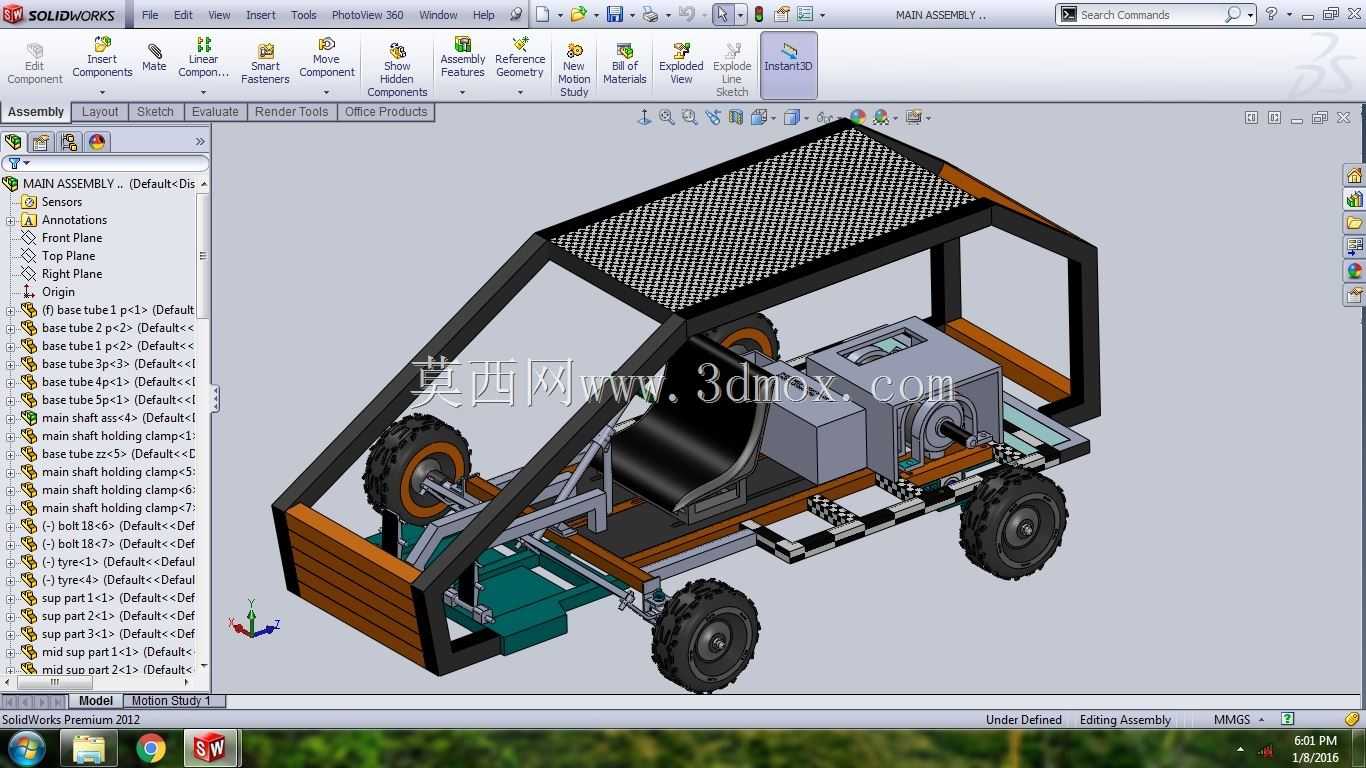Insert a Bill of Materials
Screen dimensions: 1366x768
click(x=624, y=64)
